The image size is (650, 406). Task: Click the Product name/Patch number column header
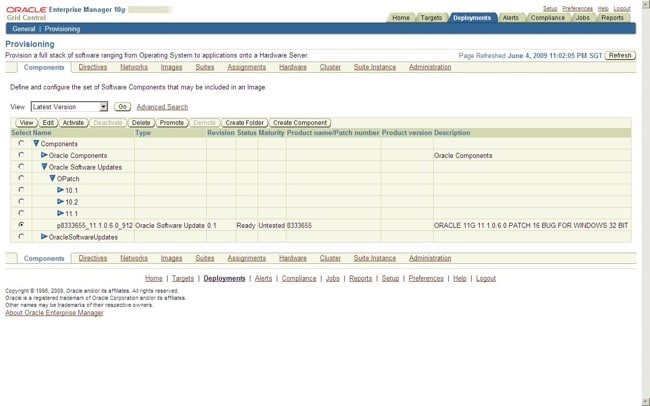(333, 133)
